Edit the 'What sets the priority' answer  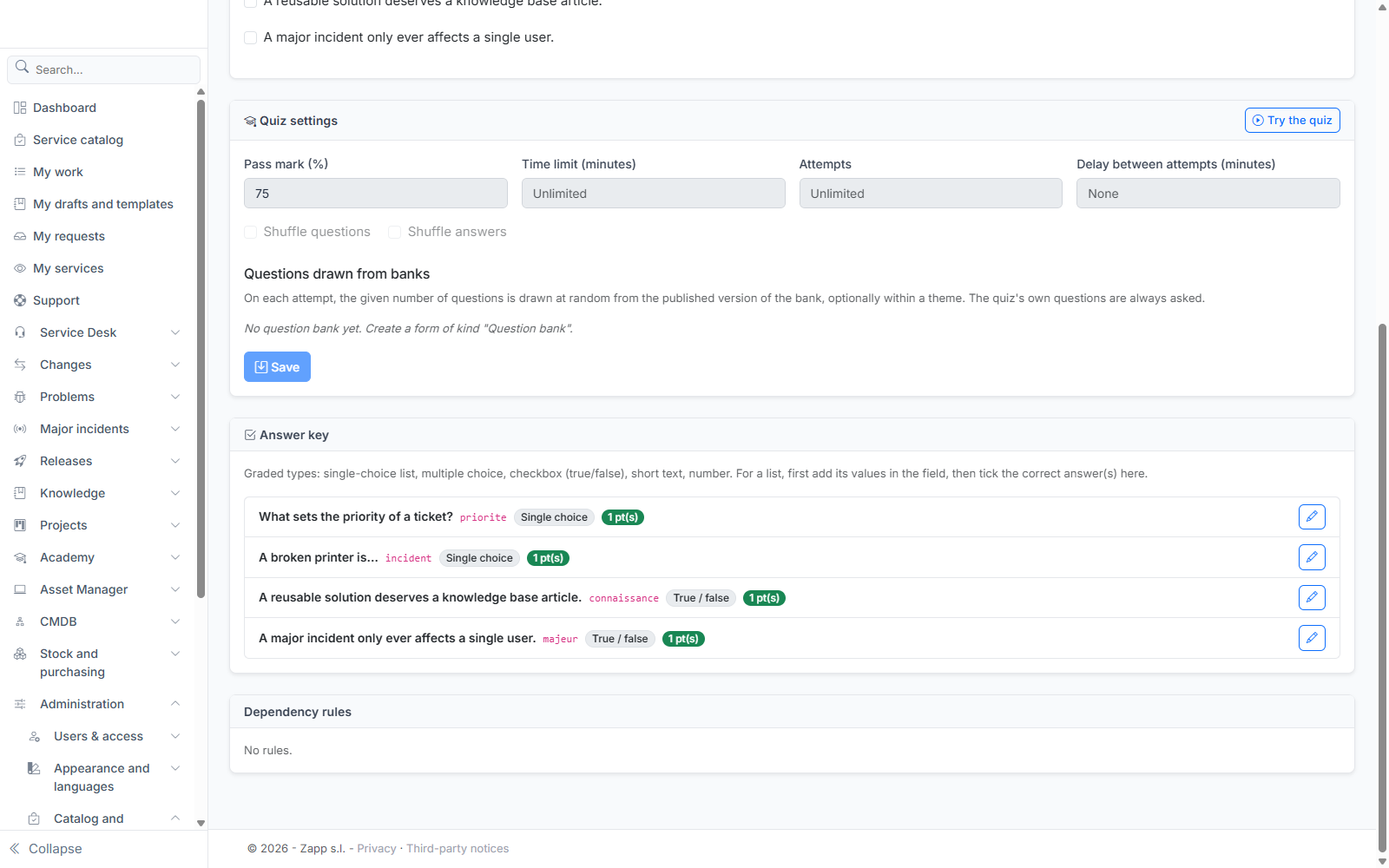click(x=1312, y=516)
